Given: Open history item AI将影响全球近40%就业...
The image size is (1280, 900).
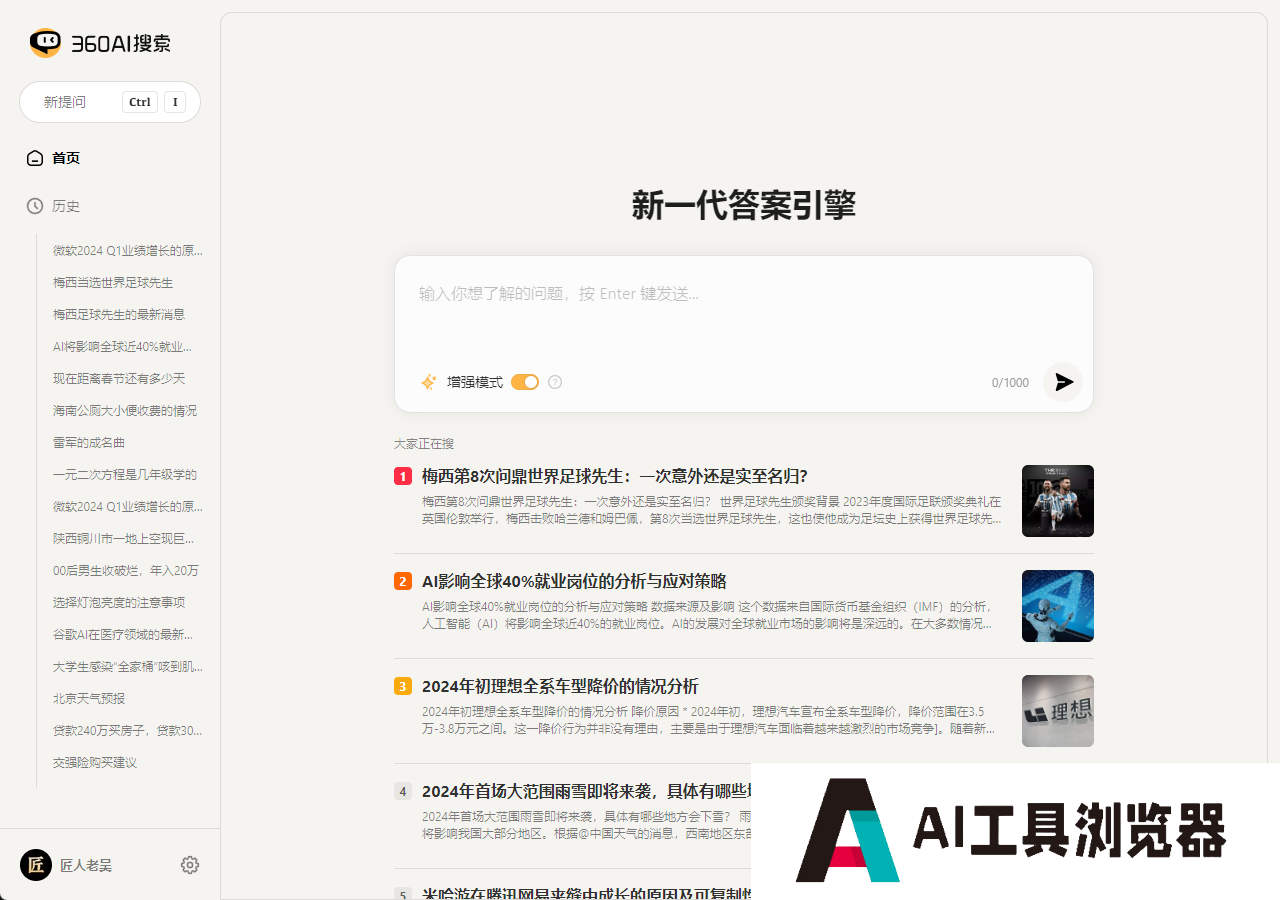Looking at the screenshot, I should coord(122,347).
